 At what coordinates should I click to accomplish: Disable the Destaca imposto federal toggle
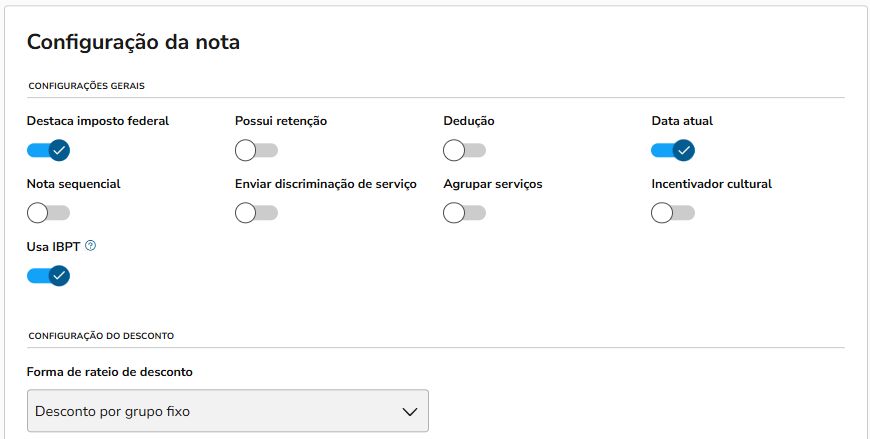coord(48,150)
